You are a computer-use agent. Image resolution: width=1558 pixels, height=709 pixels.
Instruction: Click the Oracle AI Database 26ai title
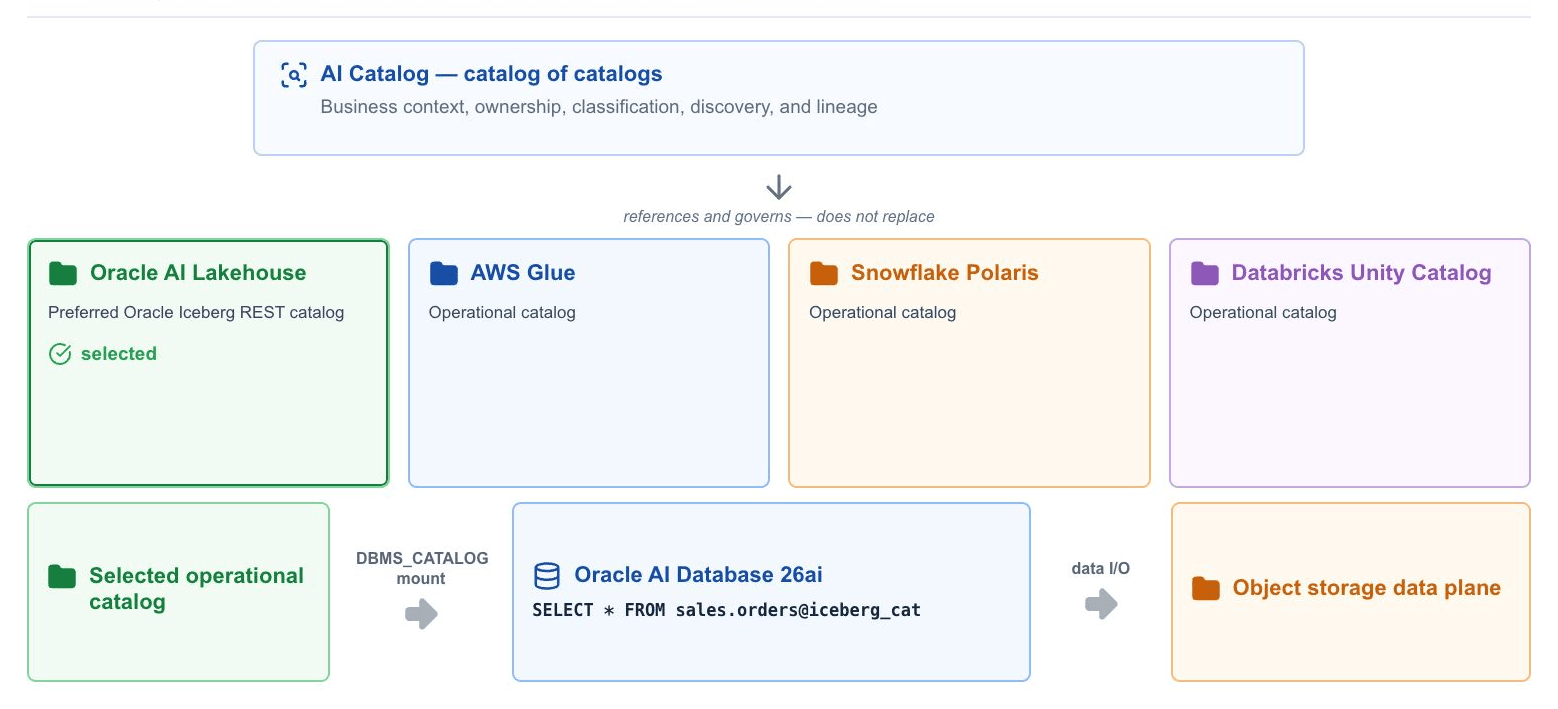(698, 575)
